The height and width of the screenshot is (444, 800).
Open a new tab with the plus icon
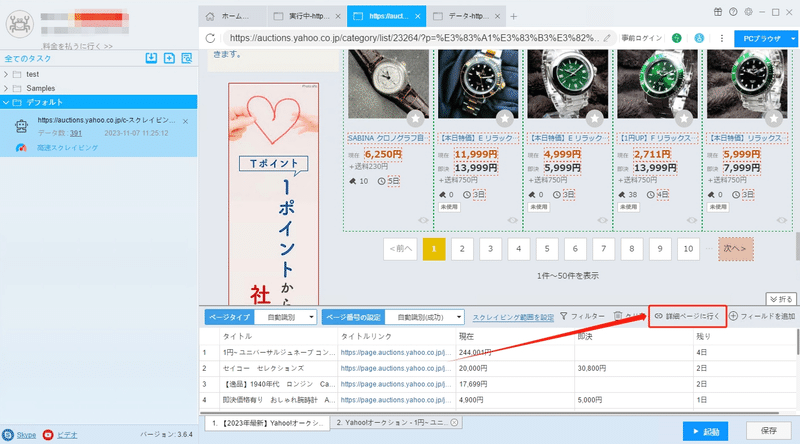[x=514, y=16]
